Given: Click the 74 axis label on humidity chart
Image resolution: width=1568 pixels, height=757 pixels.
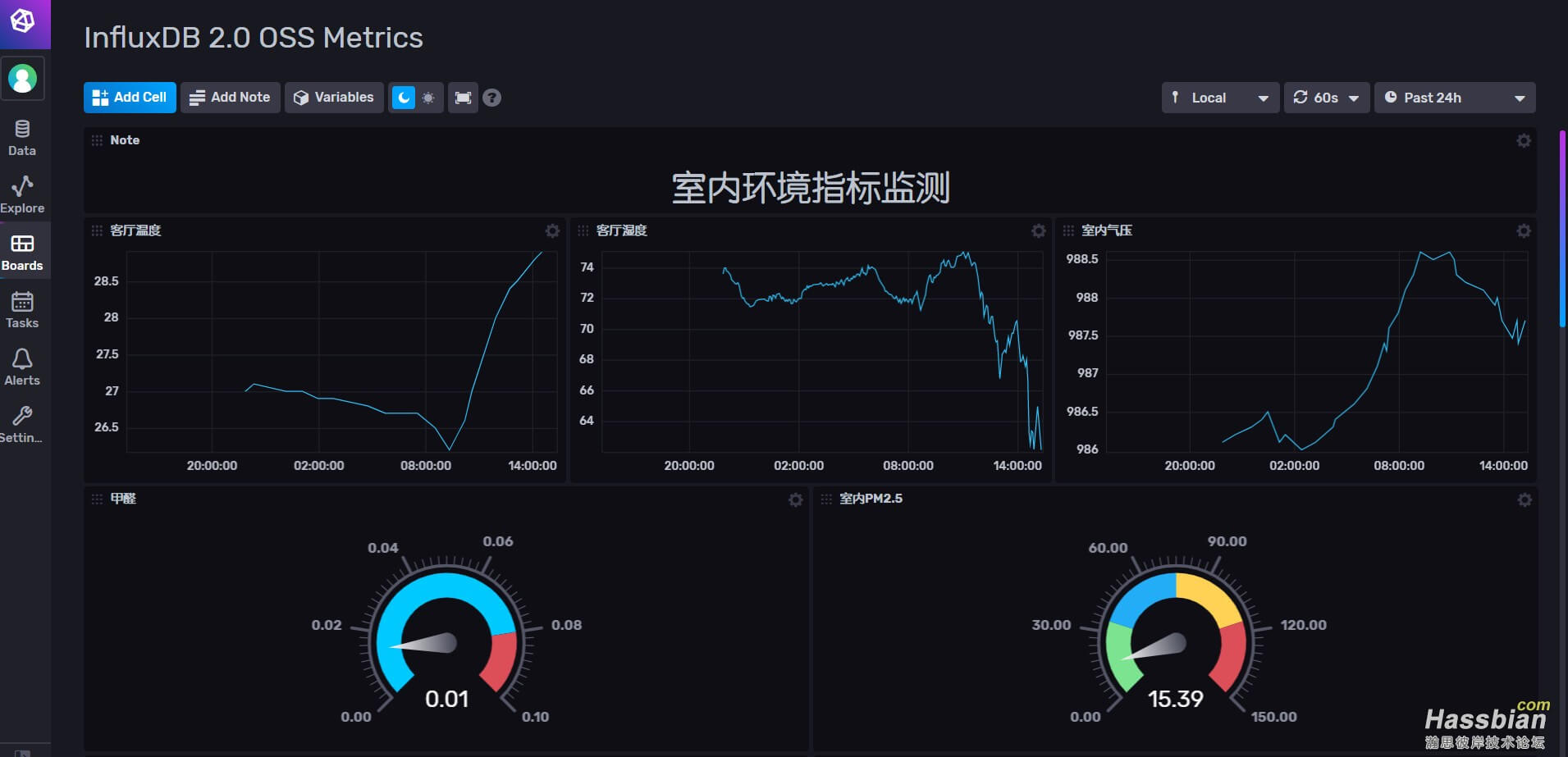Looking at the screenshot, I should tap(587, 267).
